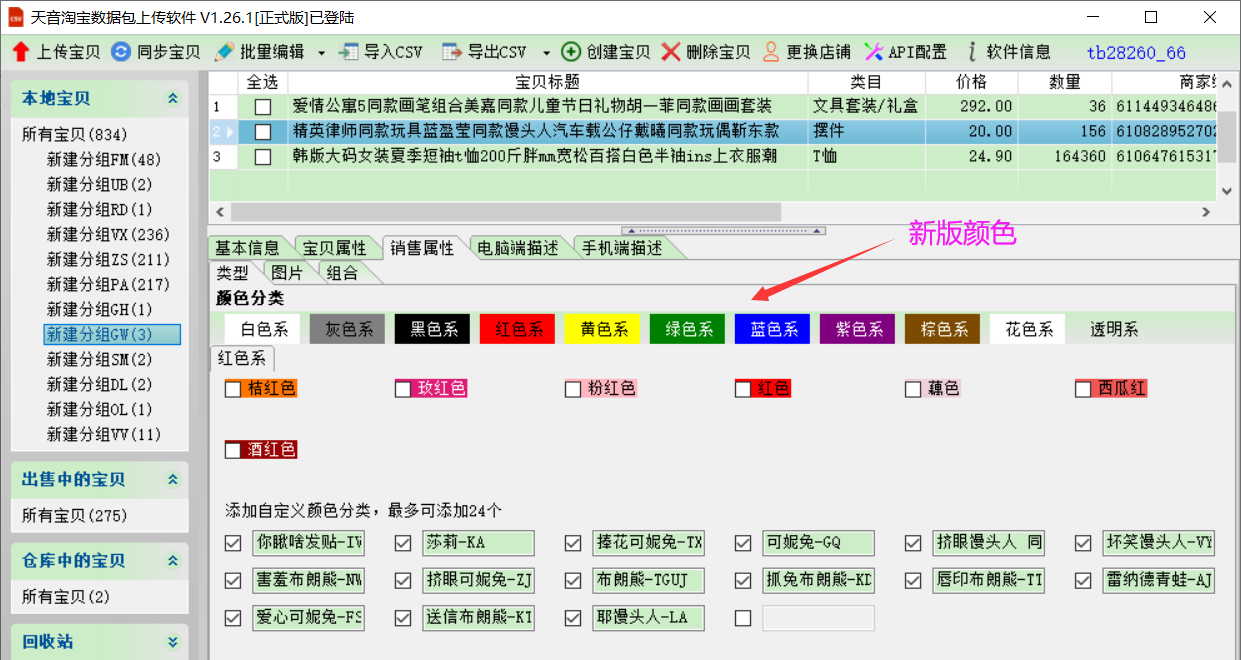Click the 导入CSV import icon
The width and height of the screenshot is (1241, 660).
point(349,52)
